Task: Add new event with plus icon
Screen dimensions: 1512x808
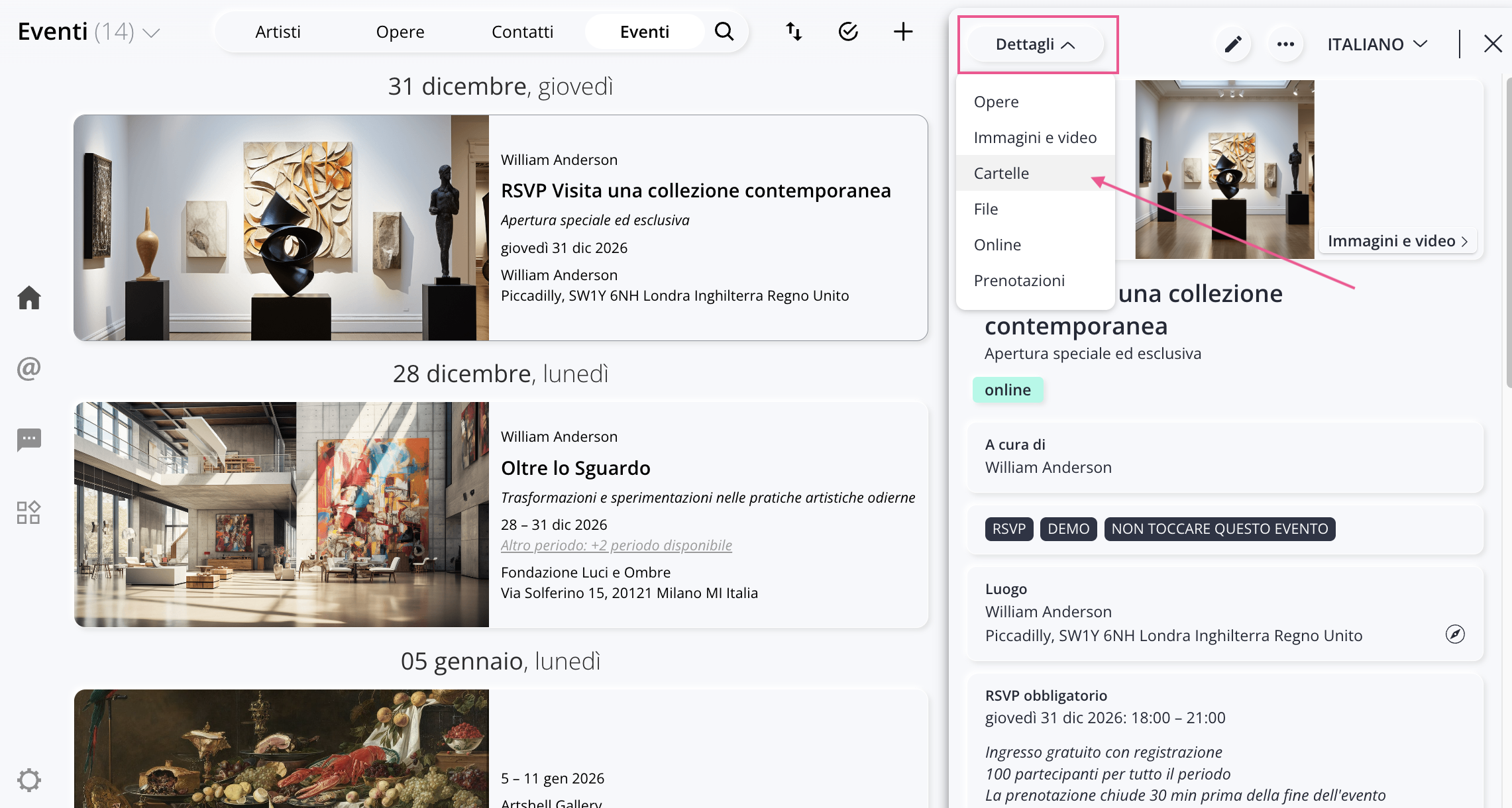Action: coord(902,31)
